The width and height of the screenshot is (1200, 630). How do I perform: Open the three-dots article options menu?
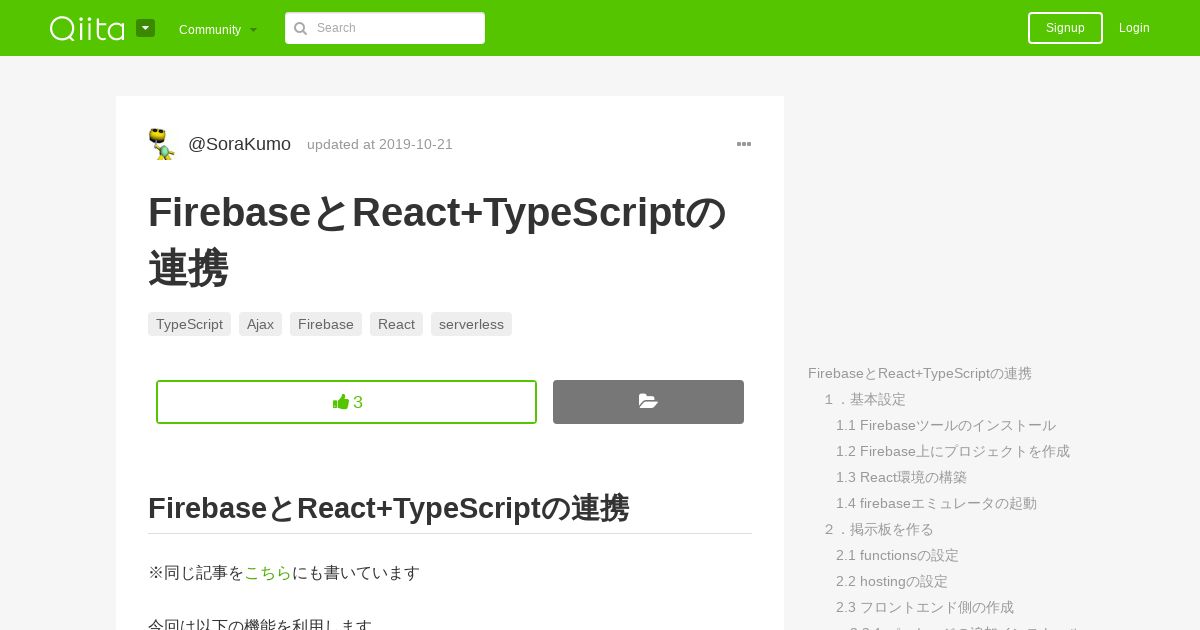point(744,144)
